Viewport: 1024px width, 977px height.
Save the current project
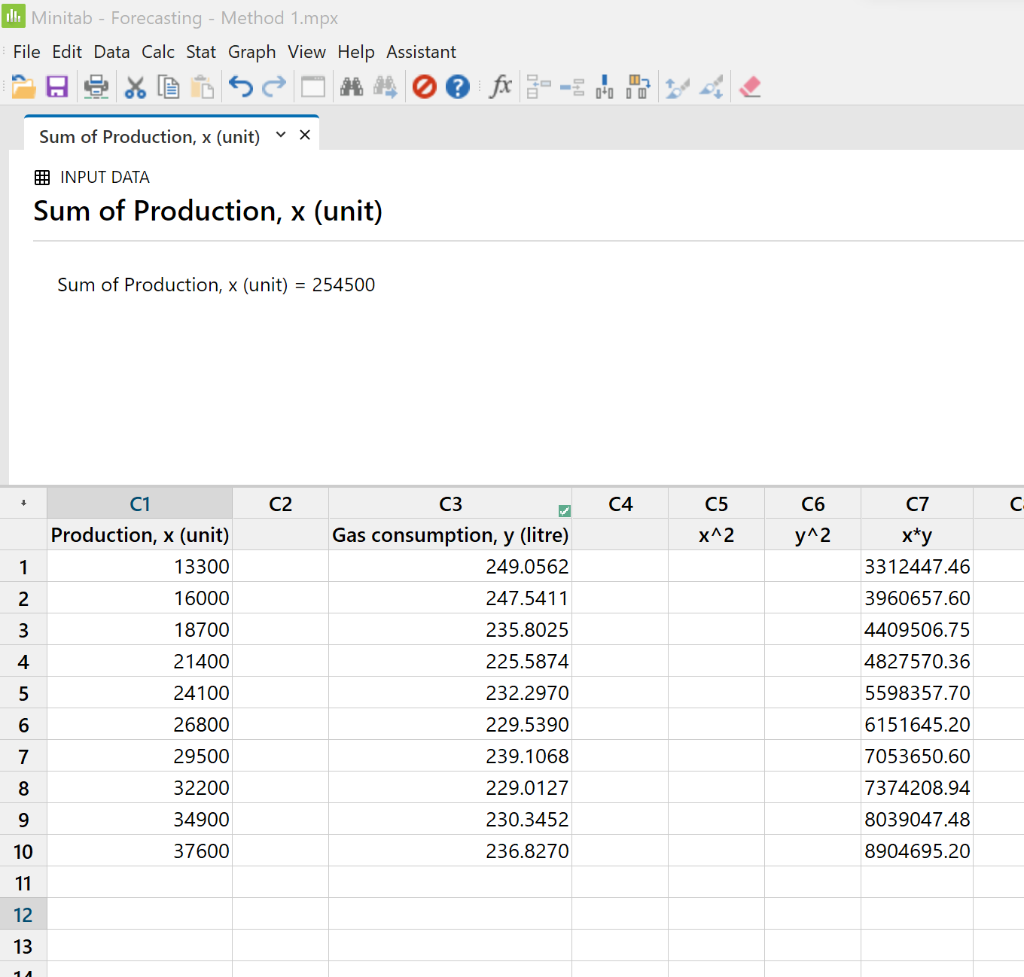click(x=57, y=87)
